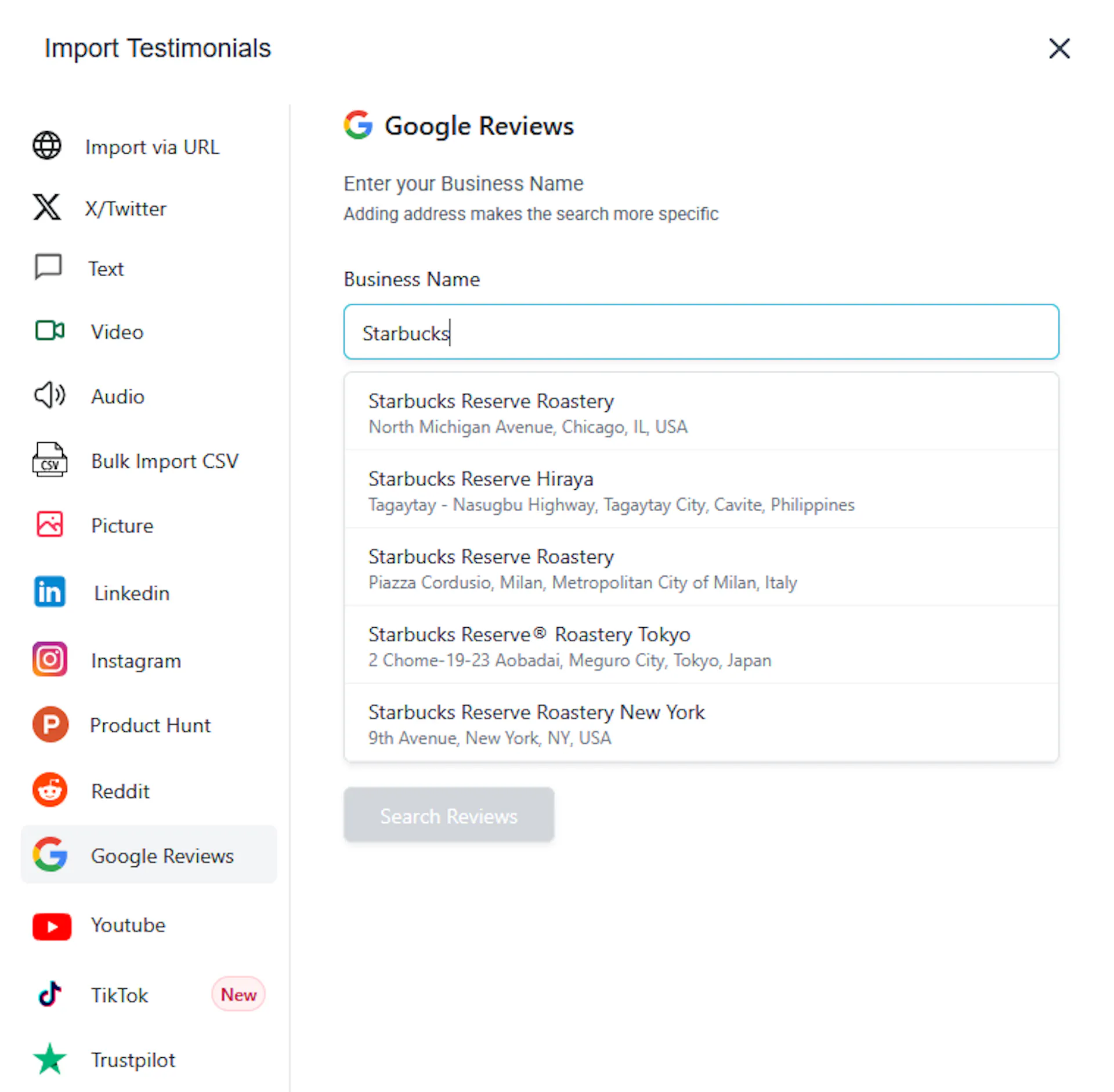Select Starbucks Reserve Roastery in Milan
This screenshot has width=1114, height=1092.
[701, 567]
